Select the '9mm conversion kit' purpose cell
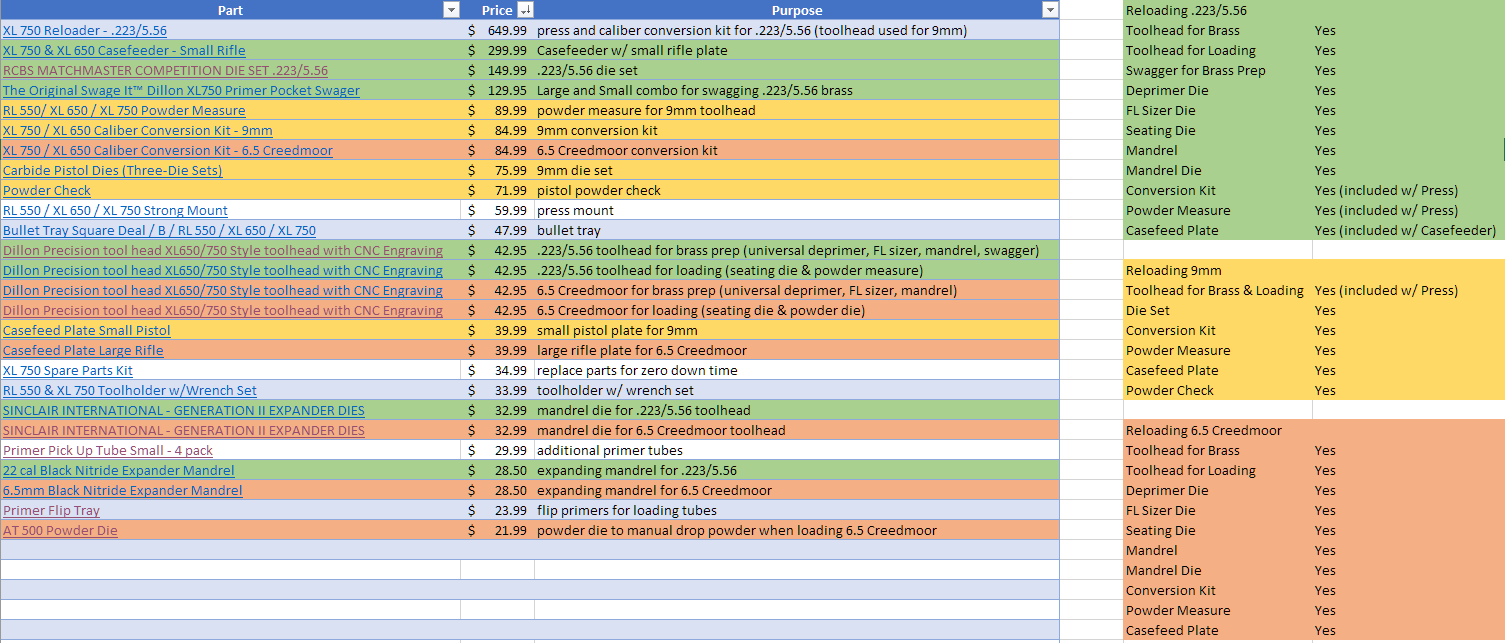 (797, 130)
